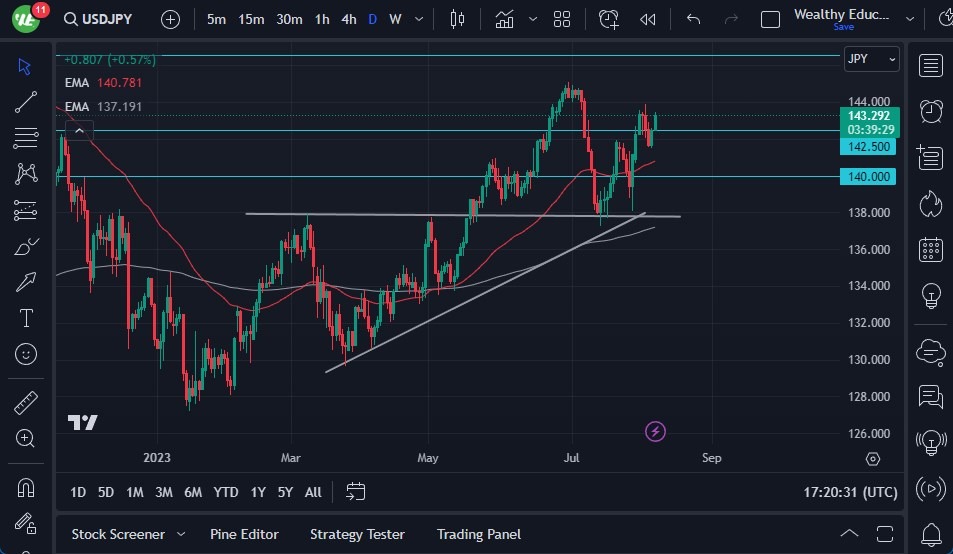The image size is (953, 554).
Task: Select the arrow annotation tool
Action: [26, 282]
